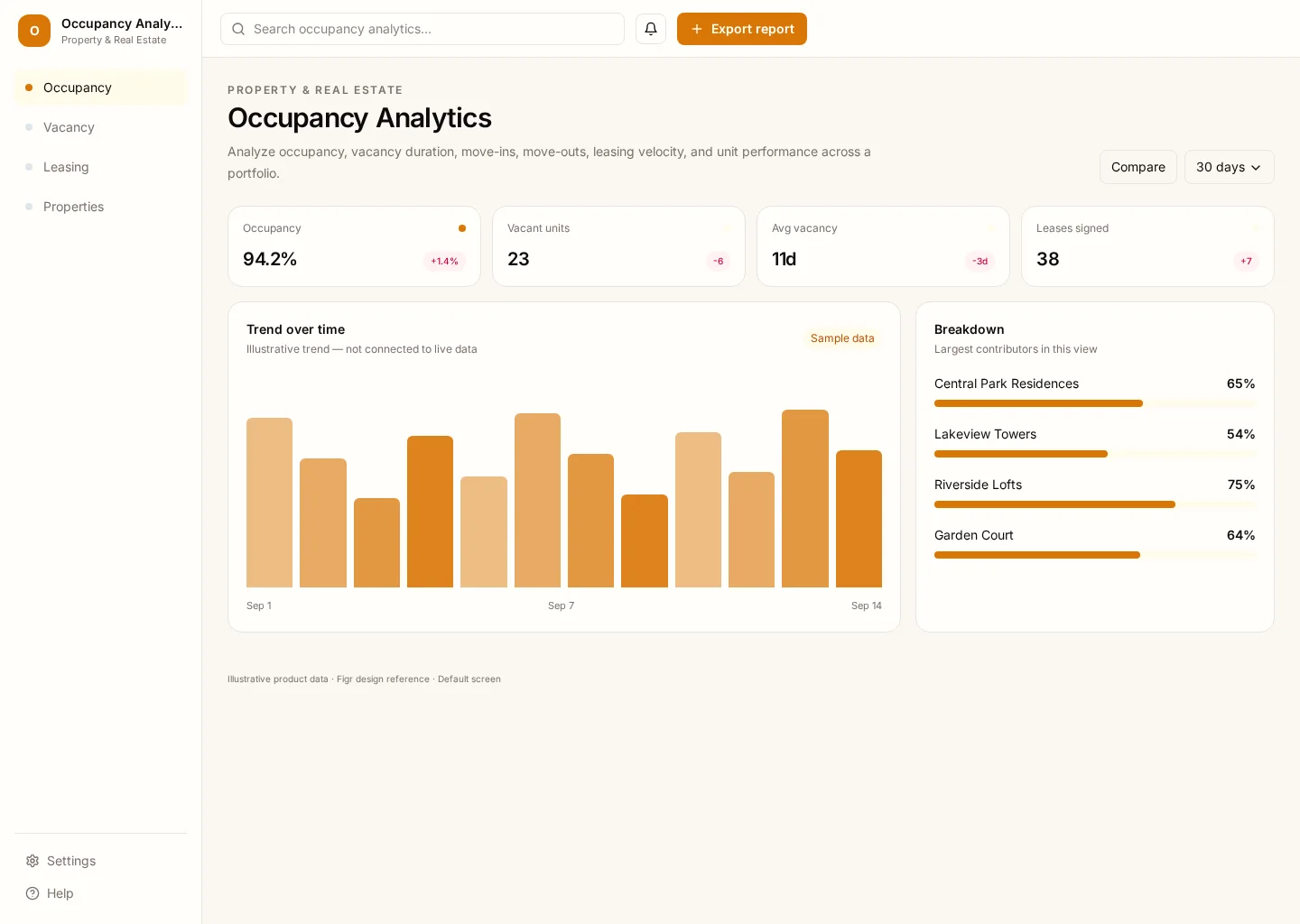The height and width of the screenshot is (924, 1300).
Task: Click the Leases signed card
Action: tap(1147, 246)
